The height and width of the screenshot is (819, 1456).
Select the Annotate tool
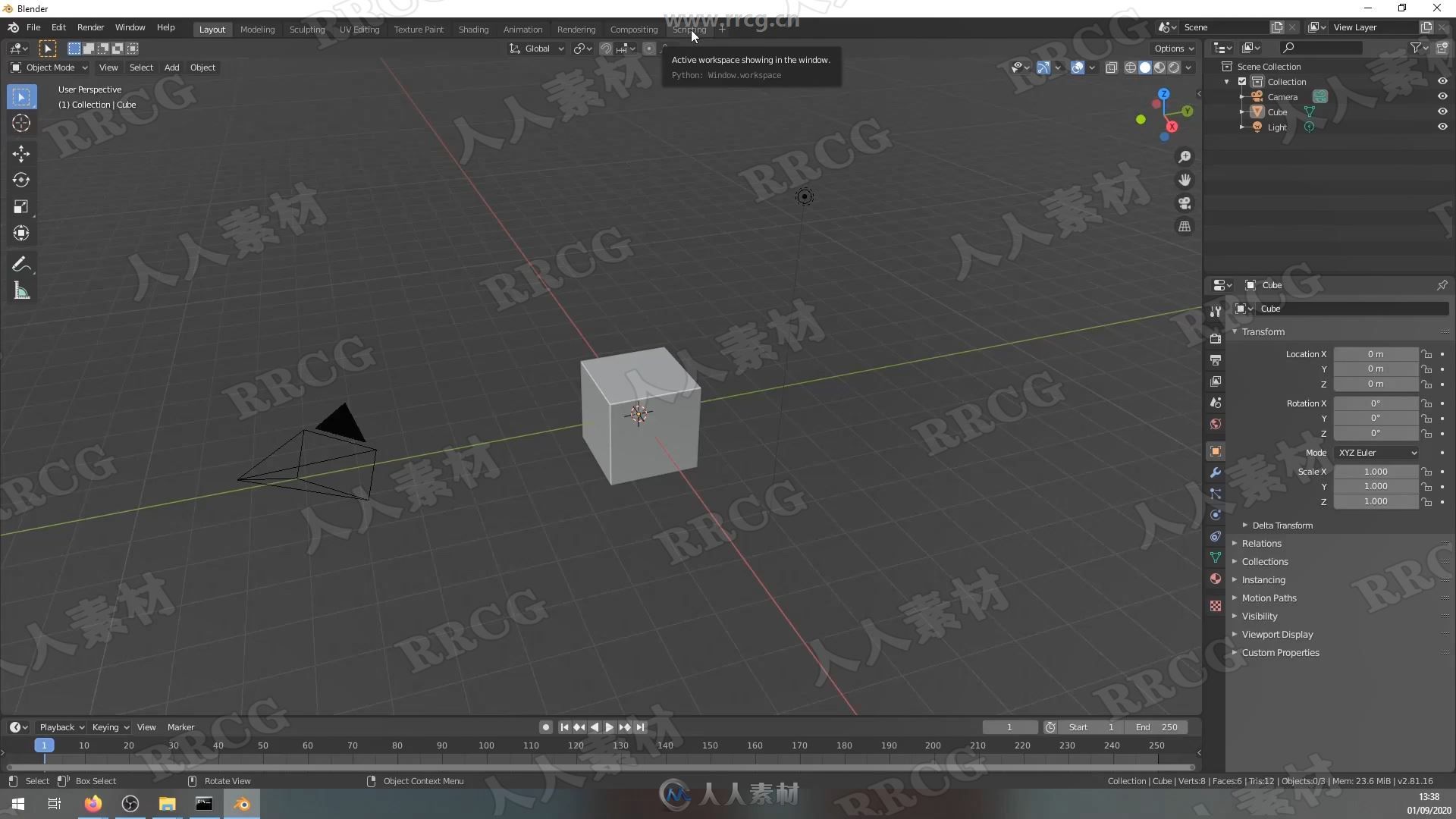click(22, 264)
